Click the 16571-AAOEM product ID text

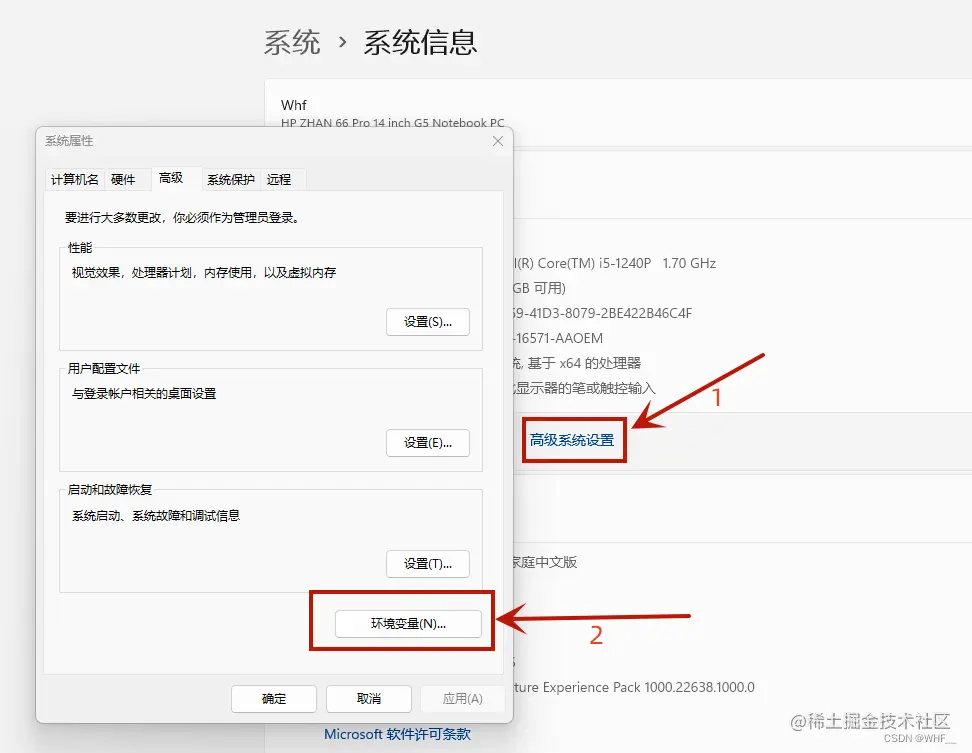pos(560,338)
